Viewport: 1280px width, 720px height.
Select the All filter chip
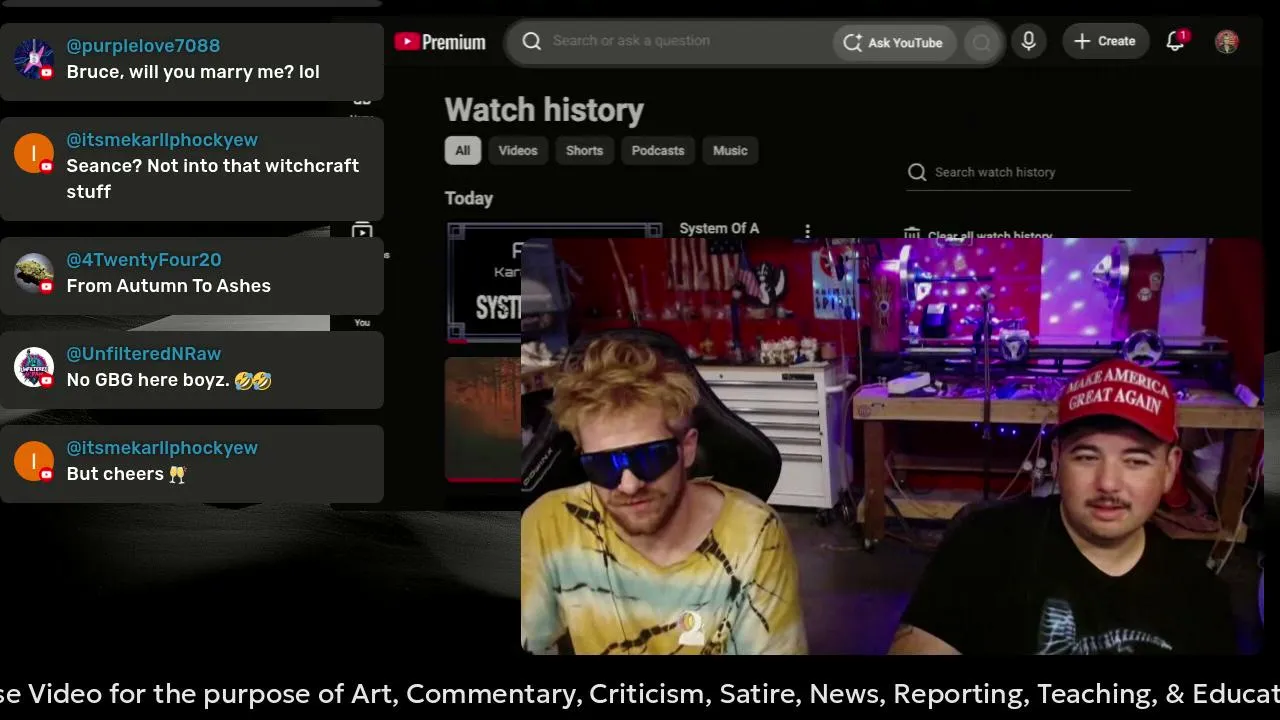click(x=463, y=150)
